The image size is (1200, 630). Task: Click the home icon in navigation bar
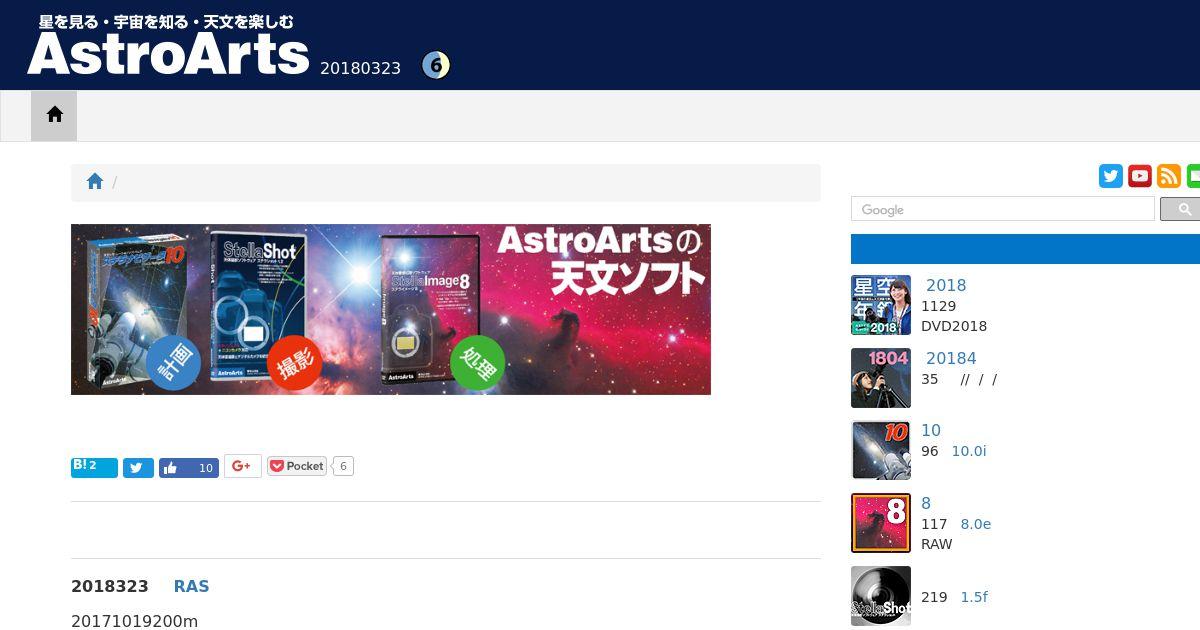54,115
